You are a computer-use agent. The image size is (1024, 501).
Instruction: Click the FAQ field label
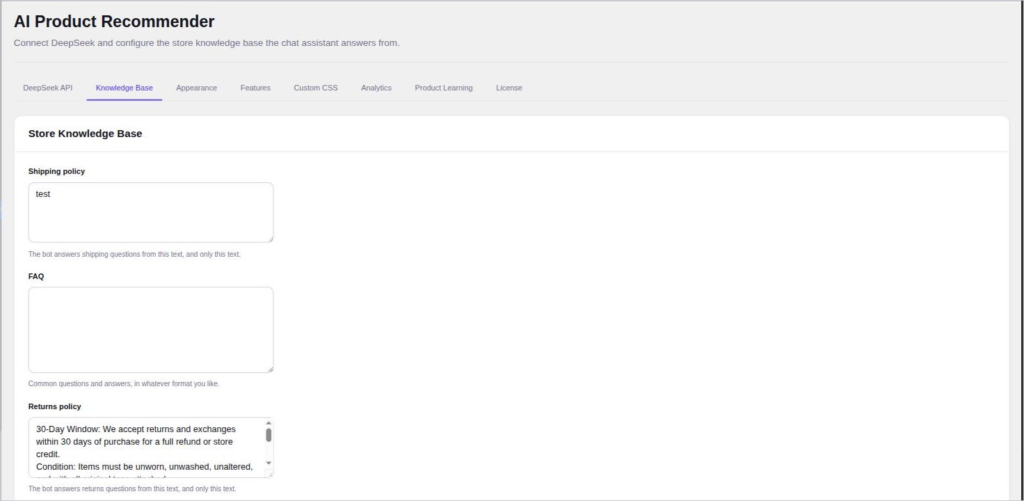click(x=36, y=276)
